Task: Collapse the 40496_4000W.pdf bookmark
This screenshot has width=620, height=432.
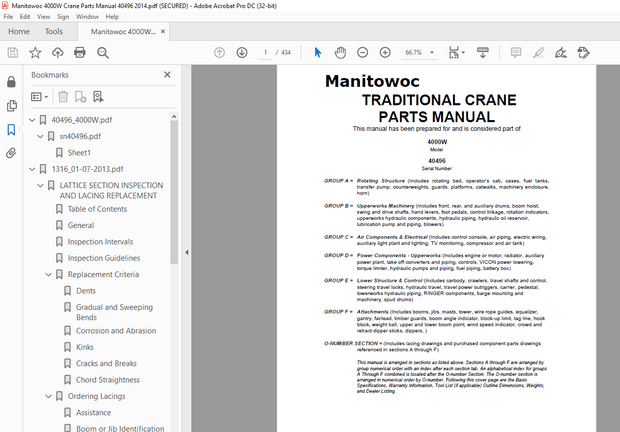Action: tap(32, 120)
